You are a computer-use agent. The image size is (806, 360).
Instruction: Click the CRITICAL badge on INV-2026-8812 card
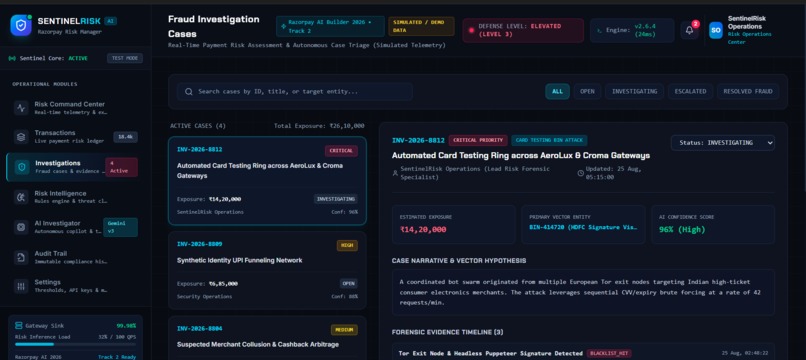click(341, 151)
